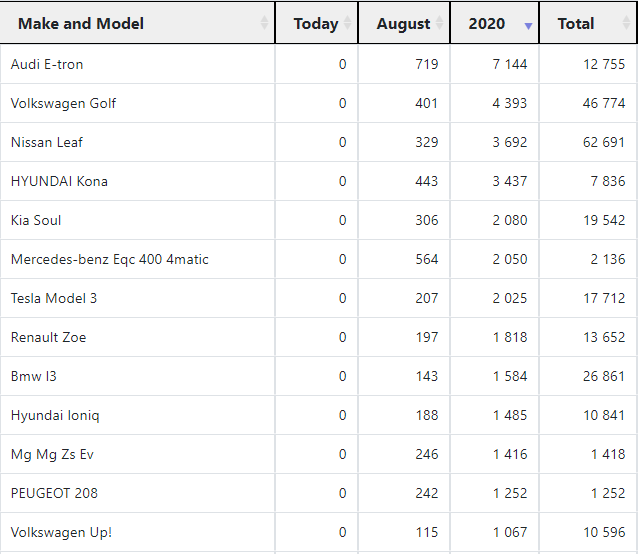The image size is (638, 554).
Task: Click Total value 2 136 for Mercedes-benz Eqc
Action: click(x=608, y=260)
